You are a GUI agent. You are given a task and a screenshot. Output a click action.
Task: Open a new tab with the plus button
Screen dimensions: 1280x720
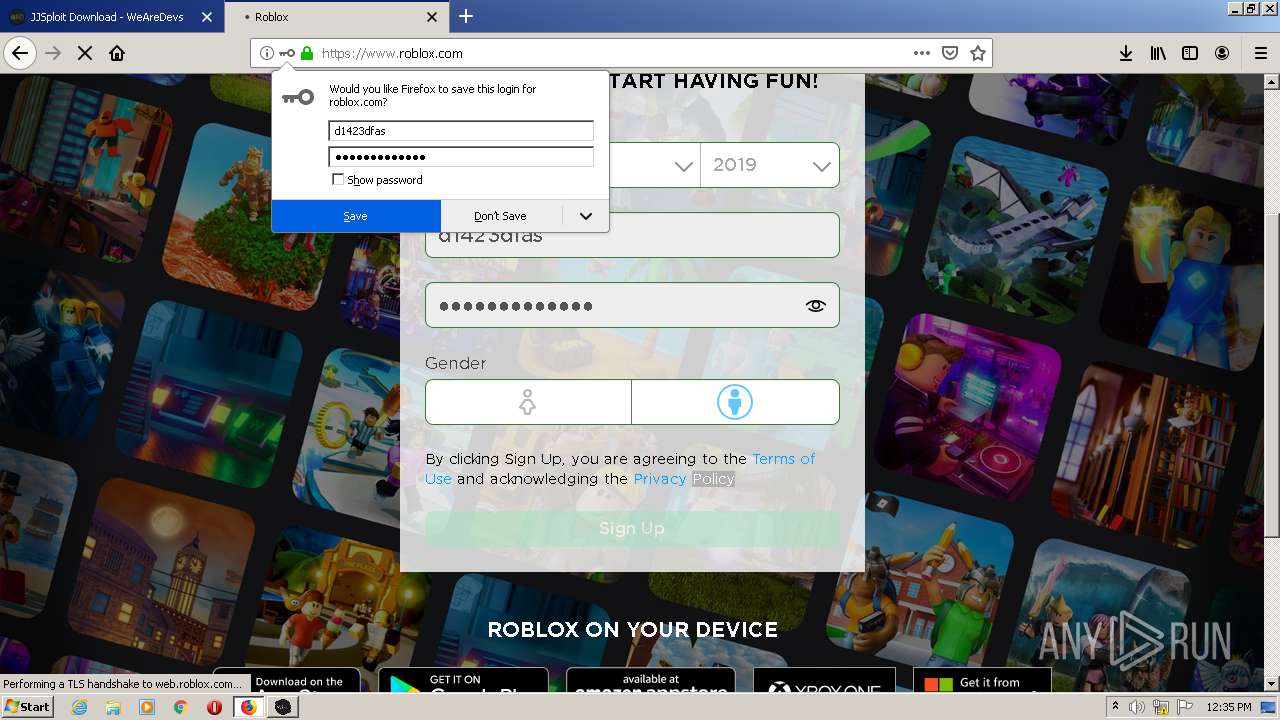click(x=466, y=16)
